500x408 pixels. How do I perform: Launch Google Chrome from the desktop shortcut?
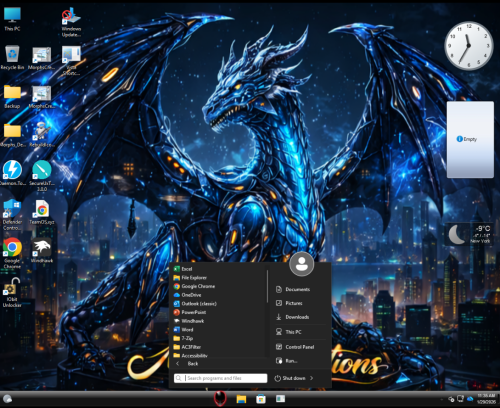point(12,253)
